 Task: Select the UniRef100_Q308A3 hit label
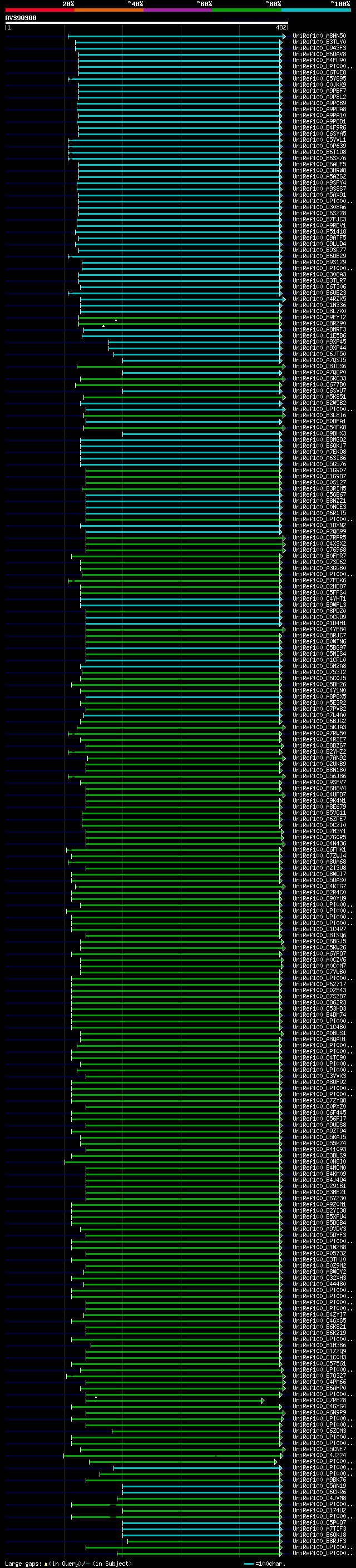(x=319, y=275)
